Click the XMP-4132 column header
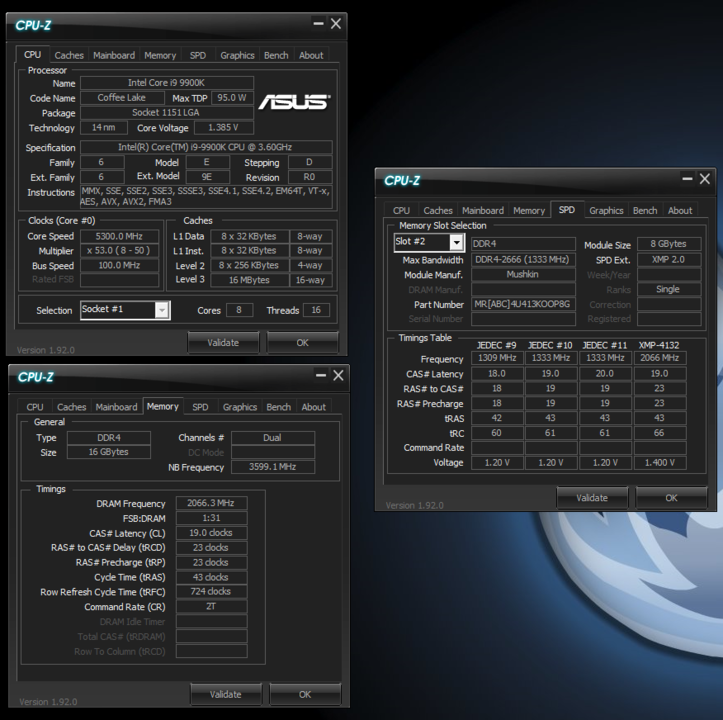 [x=660, y=345]
